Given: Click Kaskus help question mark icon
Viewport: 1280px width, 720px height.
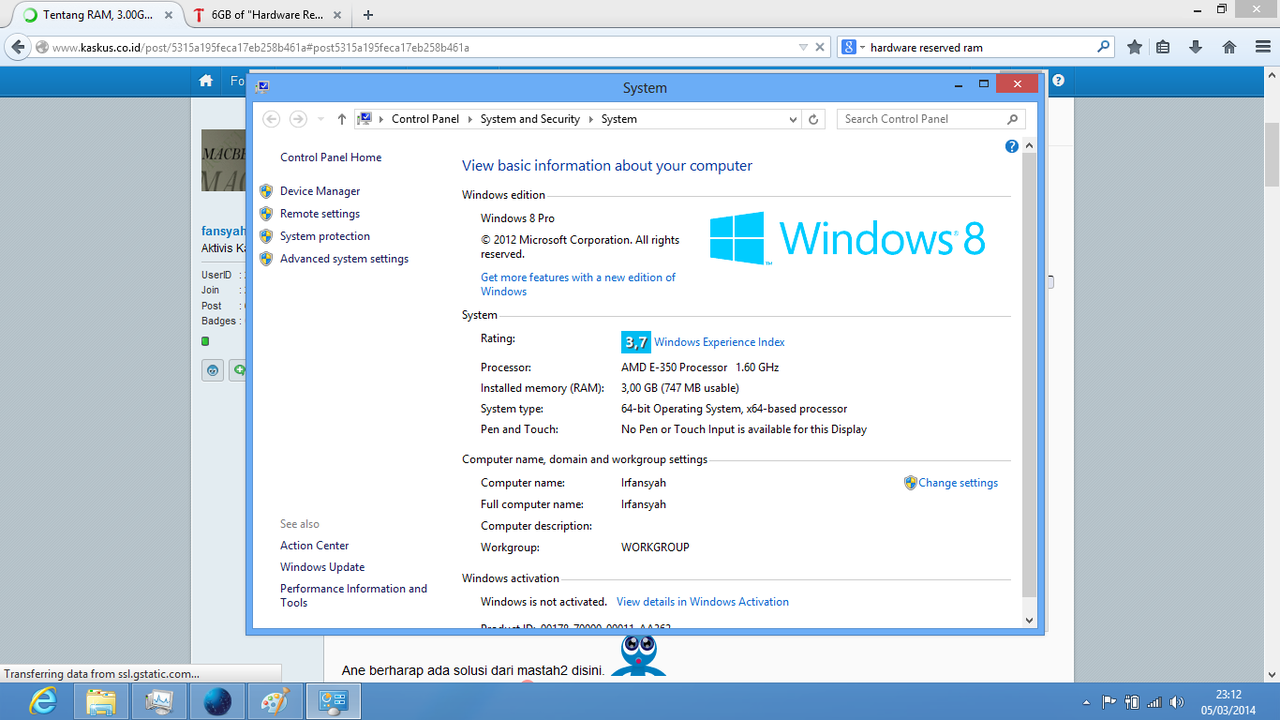Looking at the screenshot, I should point(1058,81).
